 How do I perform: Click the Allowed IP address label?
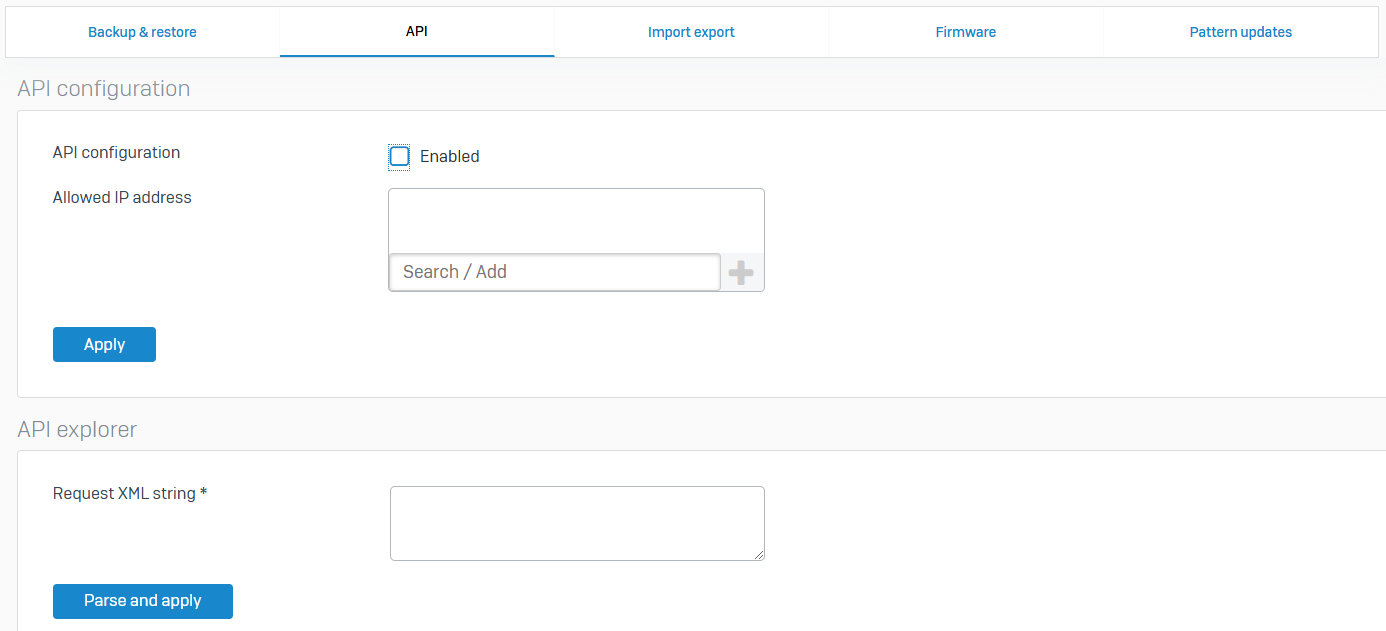[x=122, y=198]
